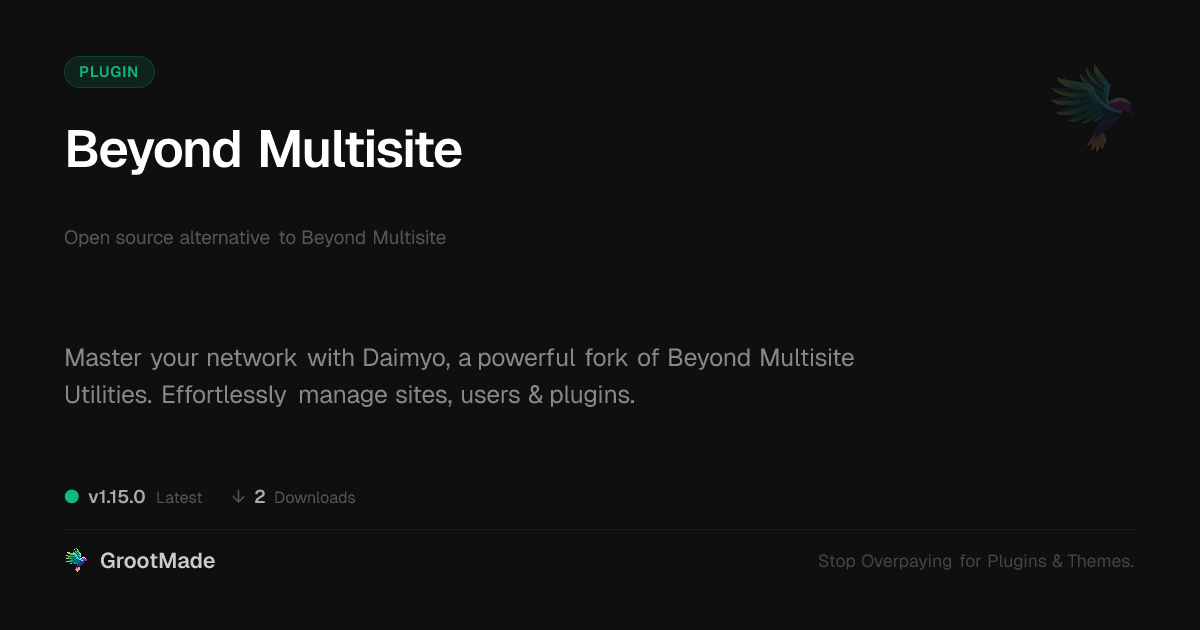Click the green PLUGIN badge
Screen dimensions: 1200x630
109,72
